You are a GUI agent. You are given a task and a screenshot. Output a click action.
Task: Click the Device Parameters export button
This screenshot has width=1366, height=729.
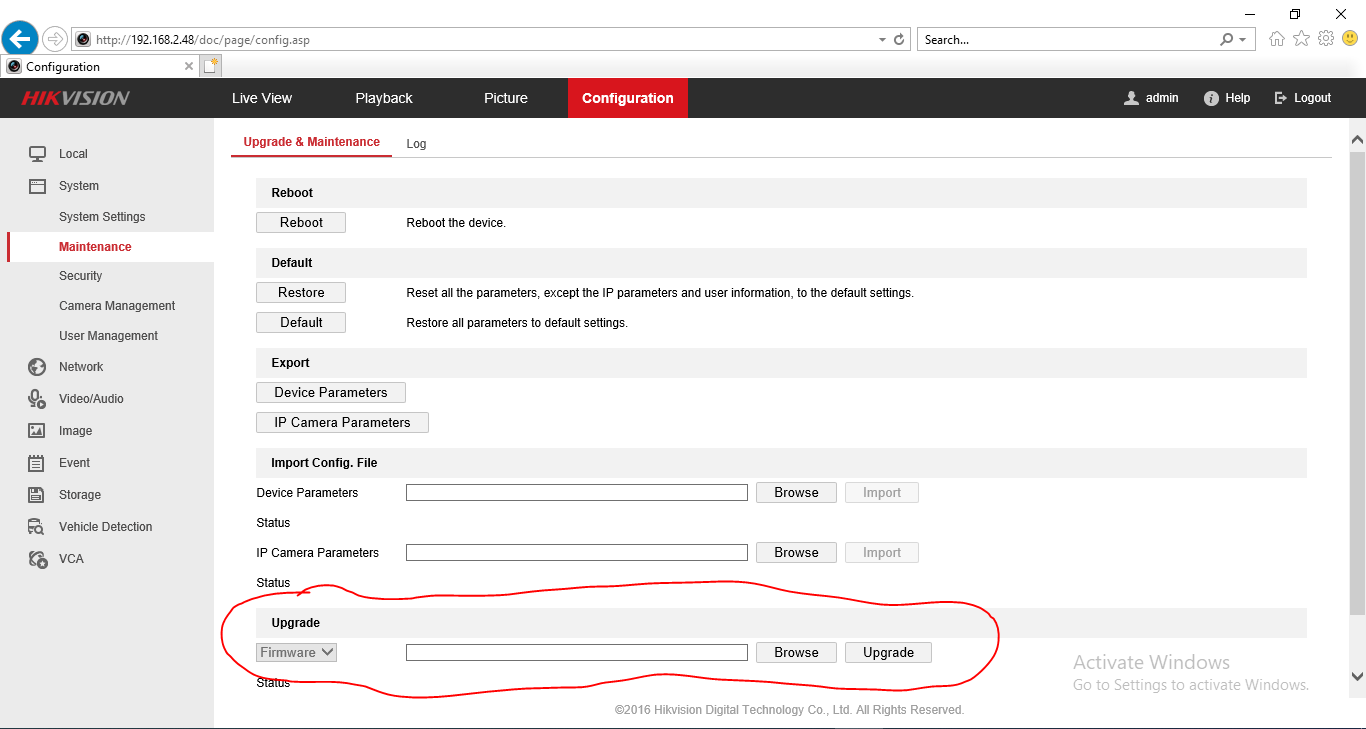[x=330, y=392]
